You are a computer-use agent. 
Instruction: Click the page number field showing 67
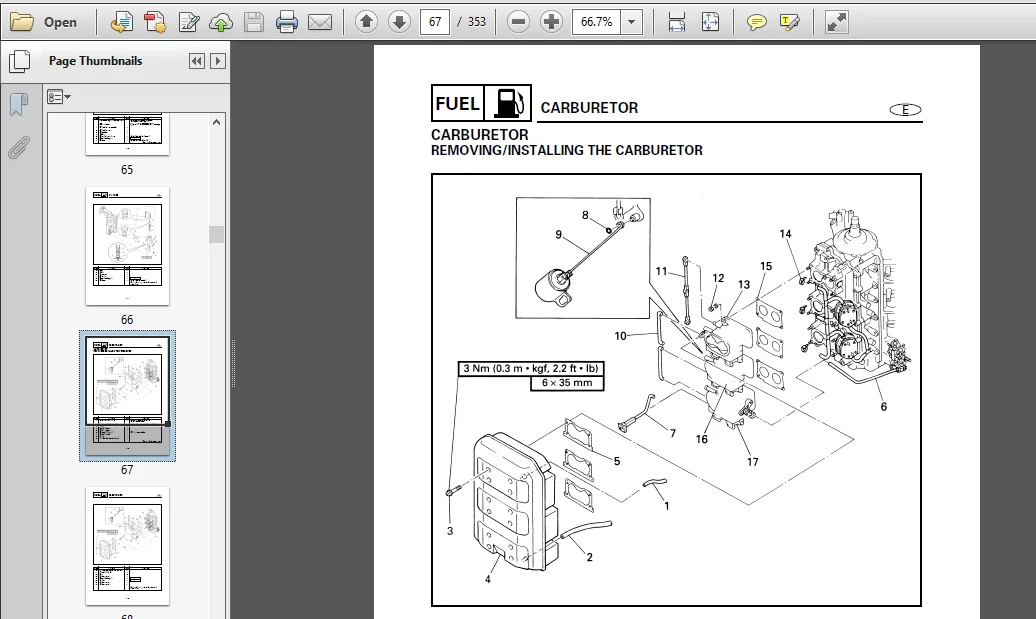coord(435,22)
